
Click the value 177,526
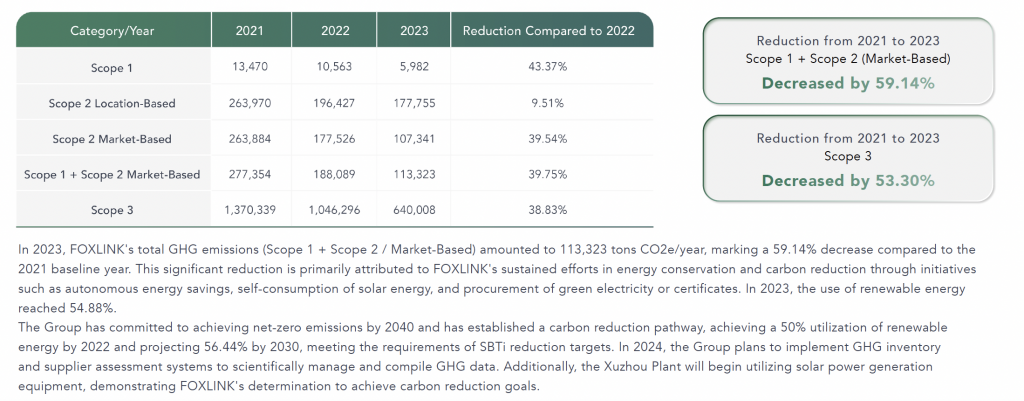[335, 138]
